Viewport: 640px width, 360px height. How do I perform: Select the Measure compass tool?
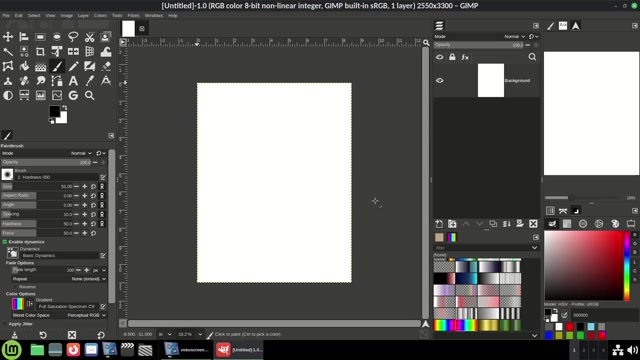coord(106,81)
